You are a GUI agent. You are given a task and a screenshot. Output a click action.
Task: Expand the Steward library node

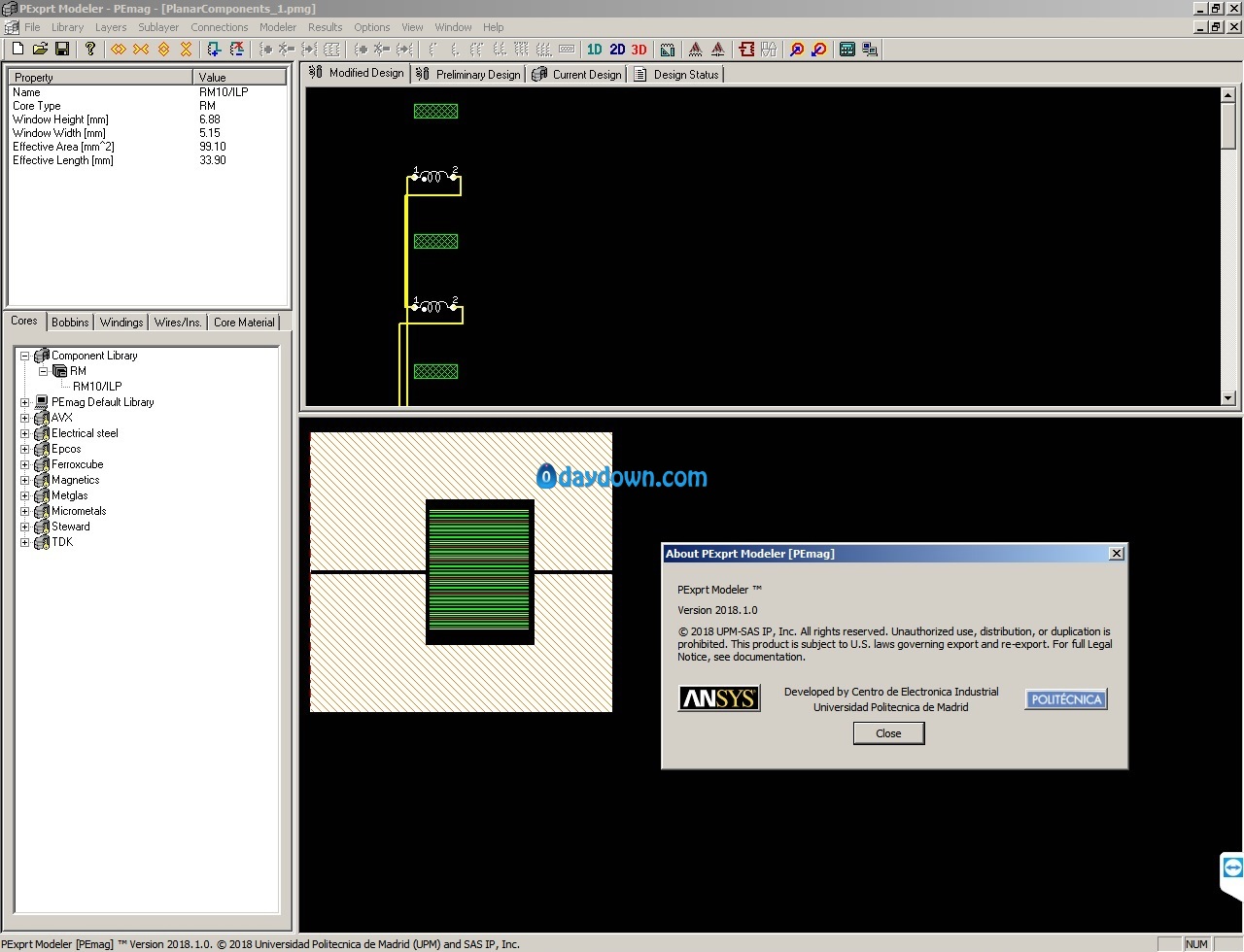(25, 527)
